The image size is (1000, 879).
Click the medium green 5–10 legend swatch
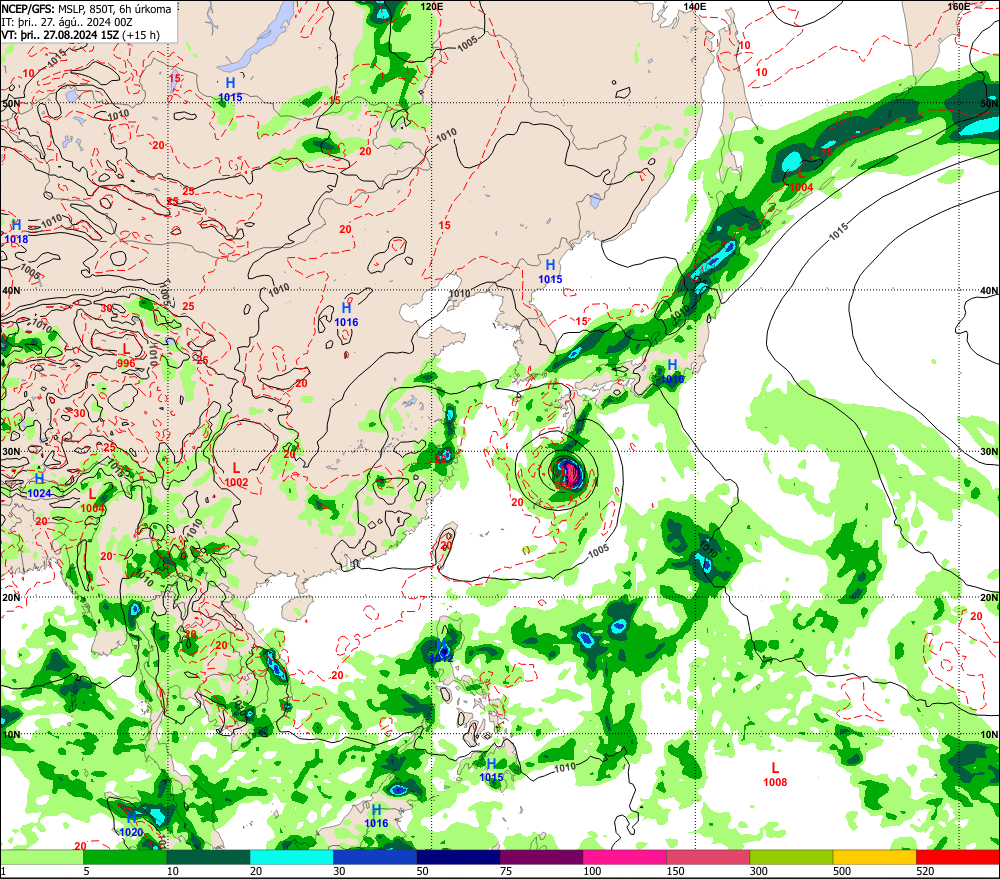coord(125,857)
